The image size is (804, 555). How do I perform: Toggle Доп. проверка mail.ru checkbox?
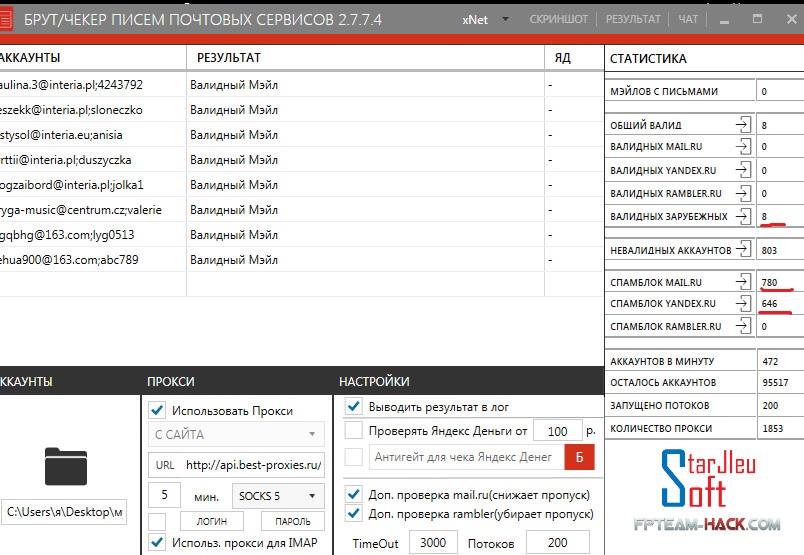353,494
